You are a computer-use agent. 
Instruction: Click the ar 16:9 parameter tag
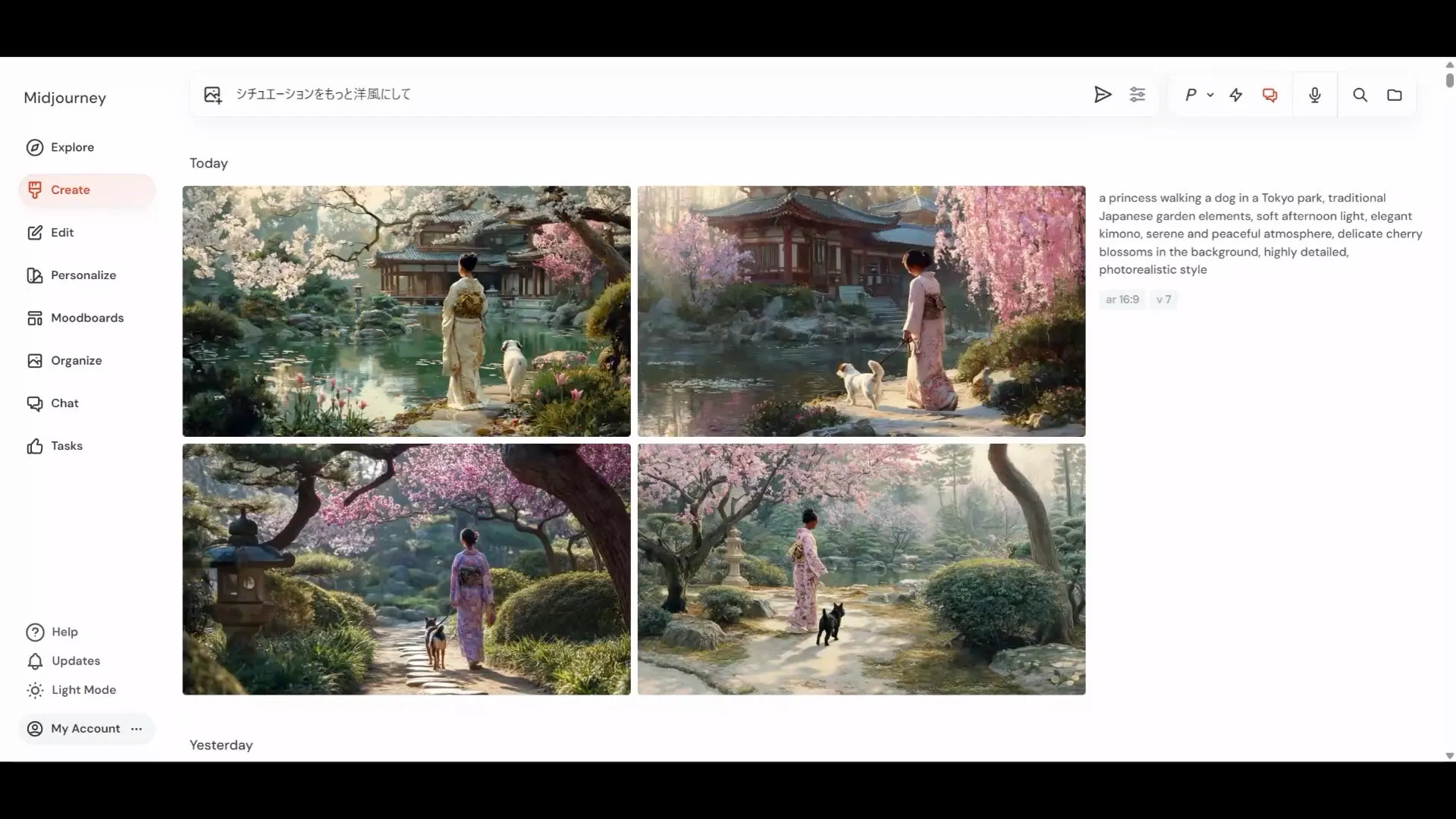click(1122, 300)
